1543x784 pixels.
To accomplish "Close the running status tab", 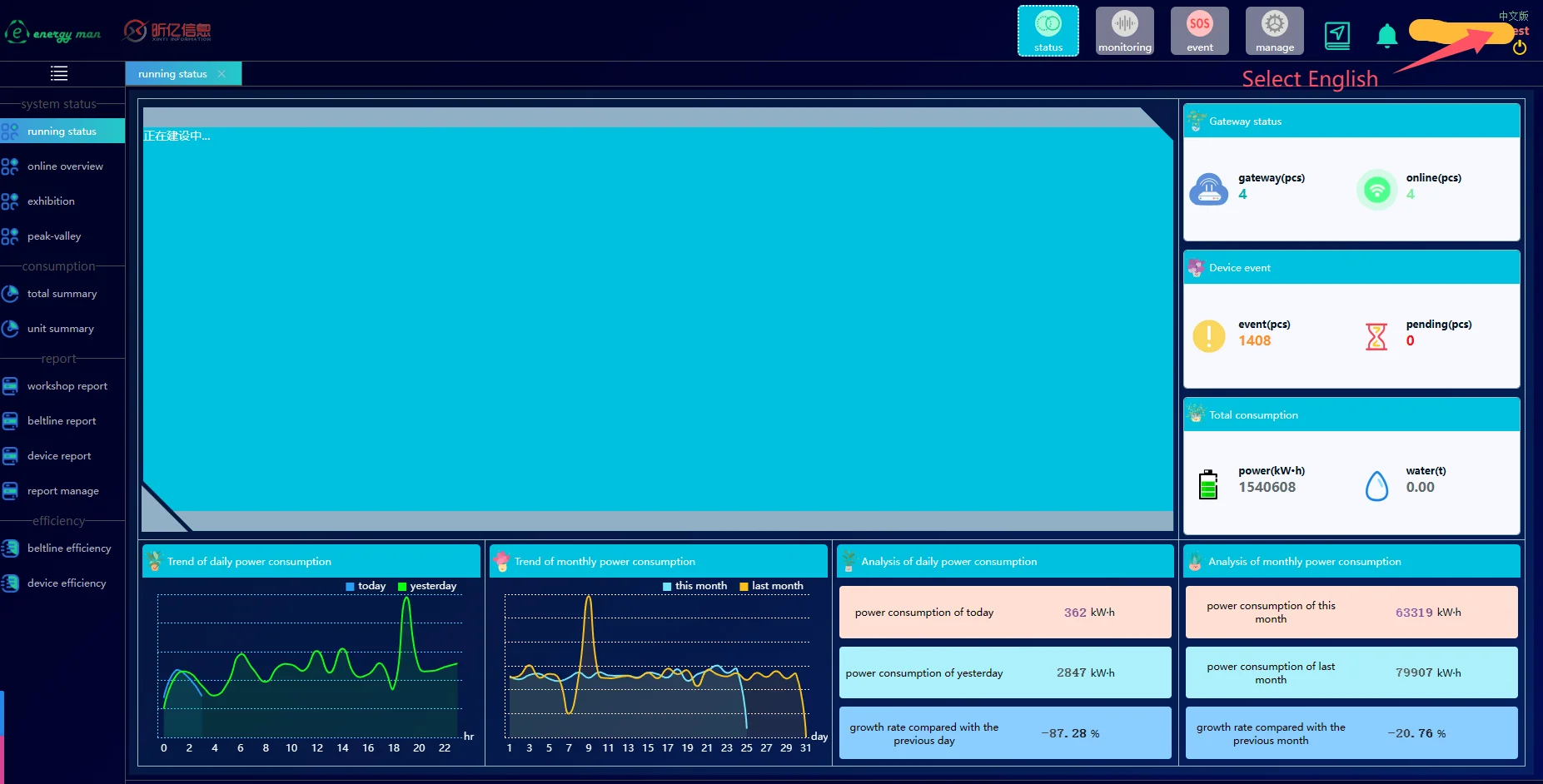I will tap(221, 74).
